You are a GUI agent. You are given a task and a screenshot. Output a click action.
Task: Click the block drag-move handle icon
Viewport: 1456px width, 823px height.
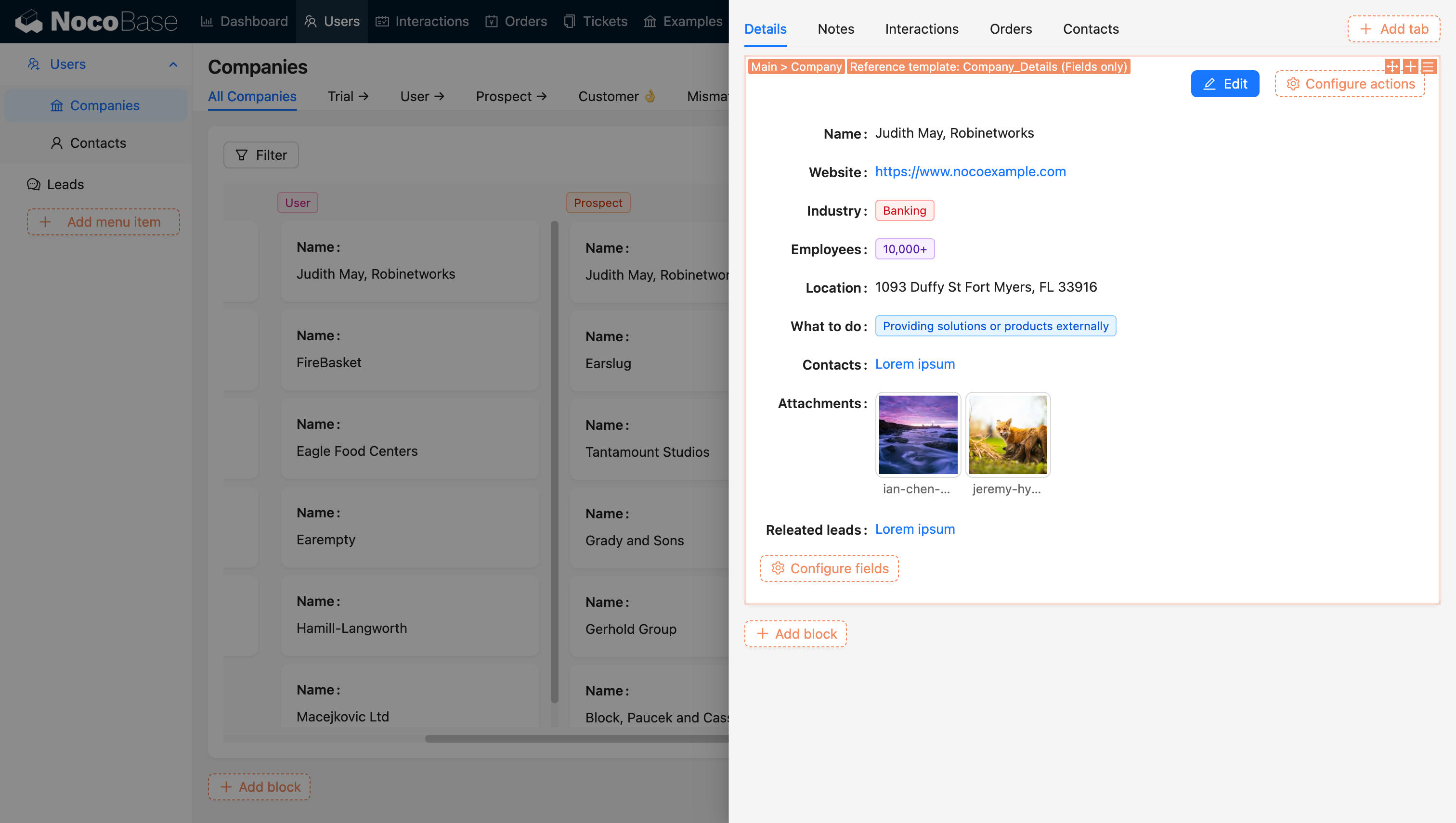click(x=1392, y=67)
